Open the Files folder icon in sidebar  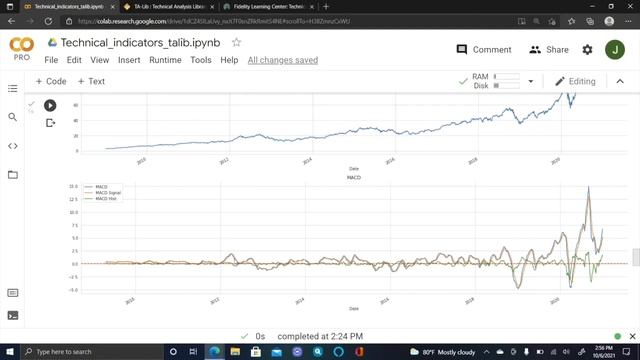13,175
